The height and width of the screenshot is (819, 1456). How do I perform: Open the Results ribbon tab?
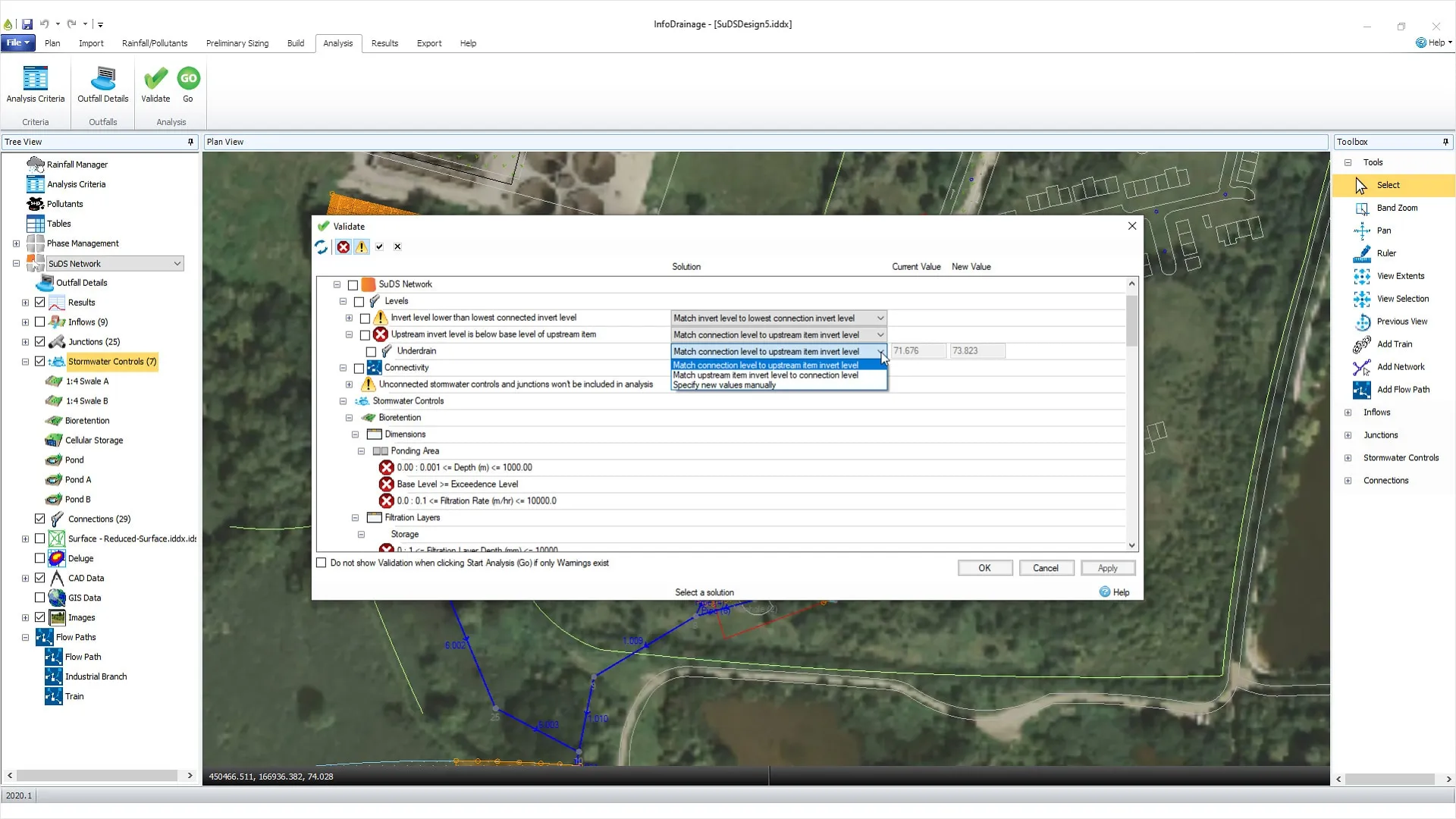pos(384,43)
